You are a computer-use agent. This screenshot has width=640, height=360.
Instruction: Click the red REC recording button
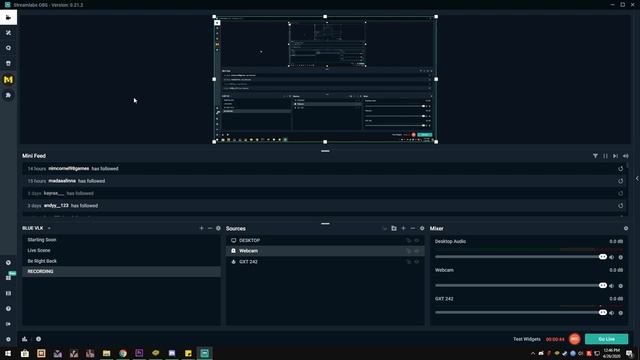point(574,339)
